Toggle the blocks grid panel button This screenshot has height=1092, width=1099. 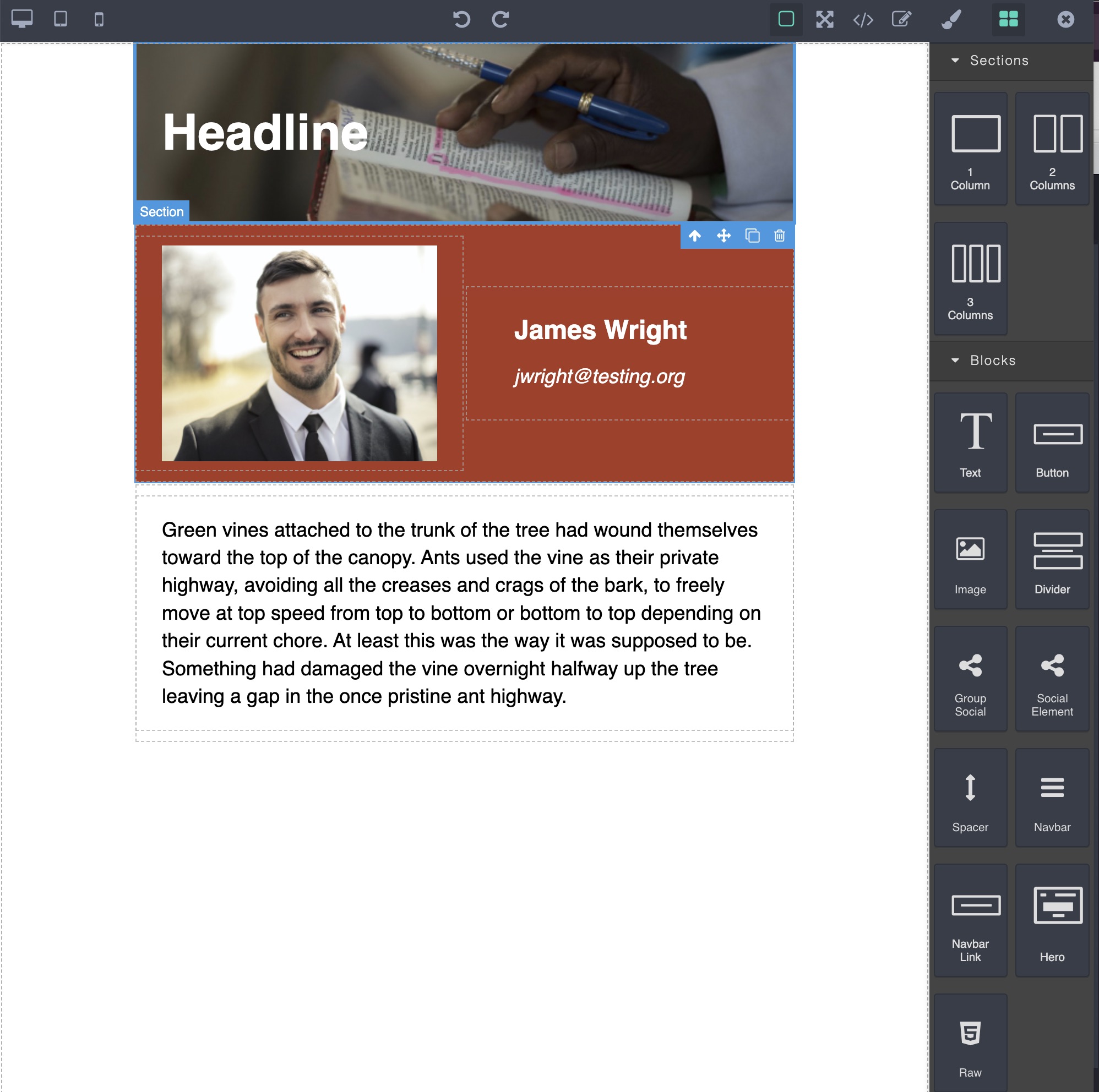coord(1009,19)
